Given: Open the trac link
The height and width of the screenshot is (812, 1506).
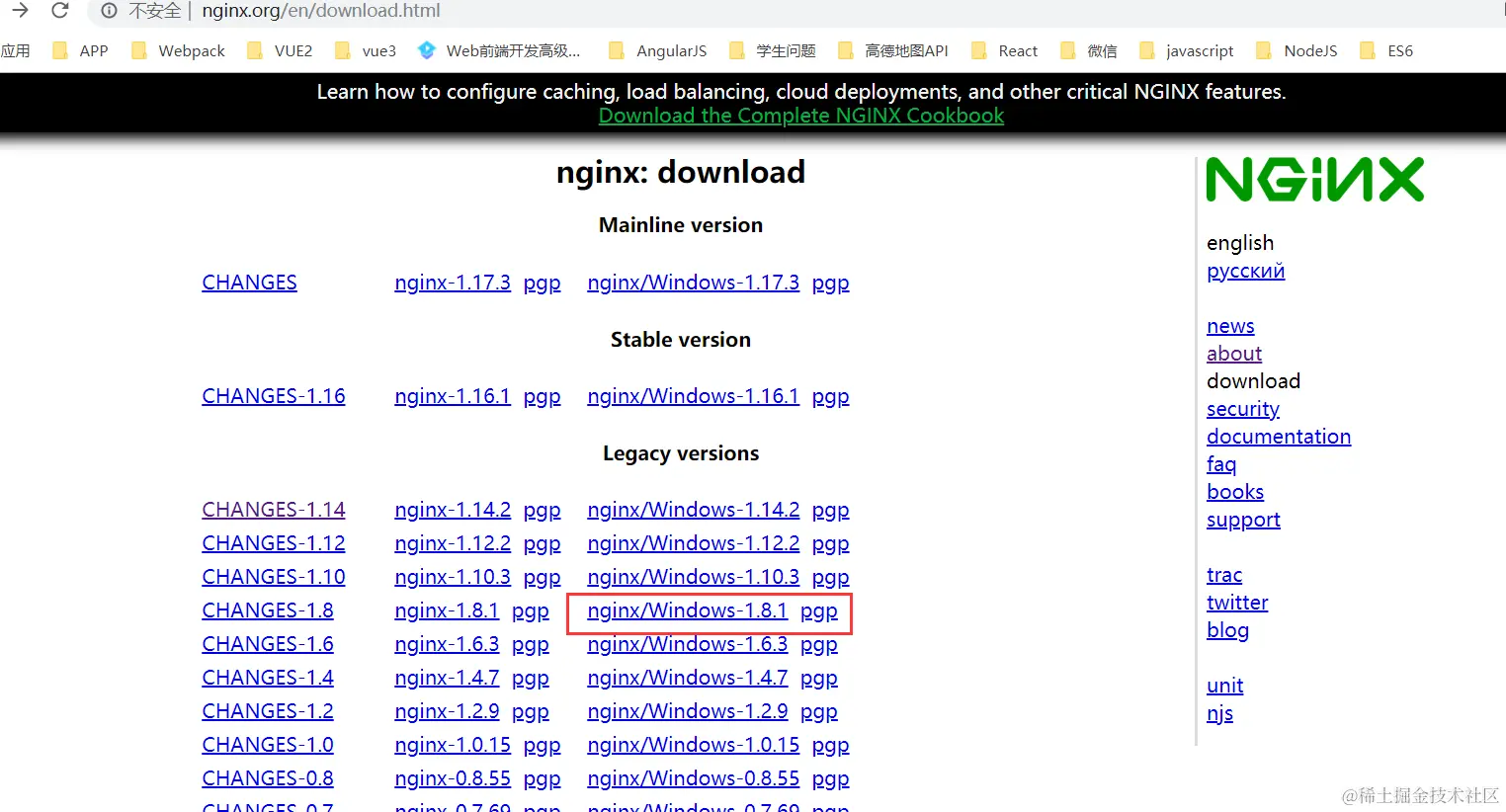Looking at the screenshot, I should (x=1224, y=575).
